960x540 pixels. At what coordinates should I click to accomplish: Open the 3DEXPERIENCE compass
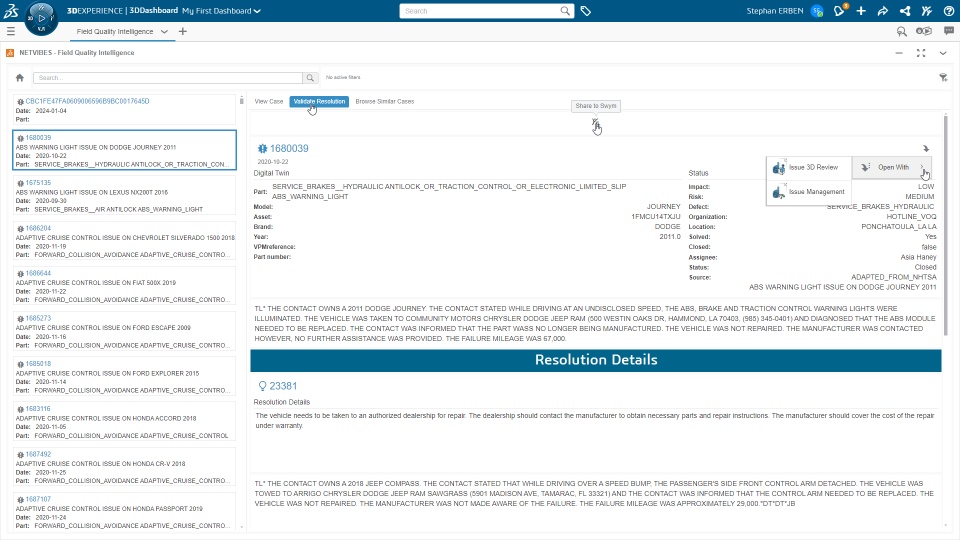[41, 18]
